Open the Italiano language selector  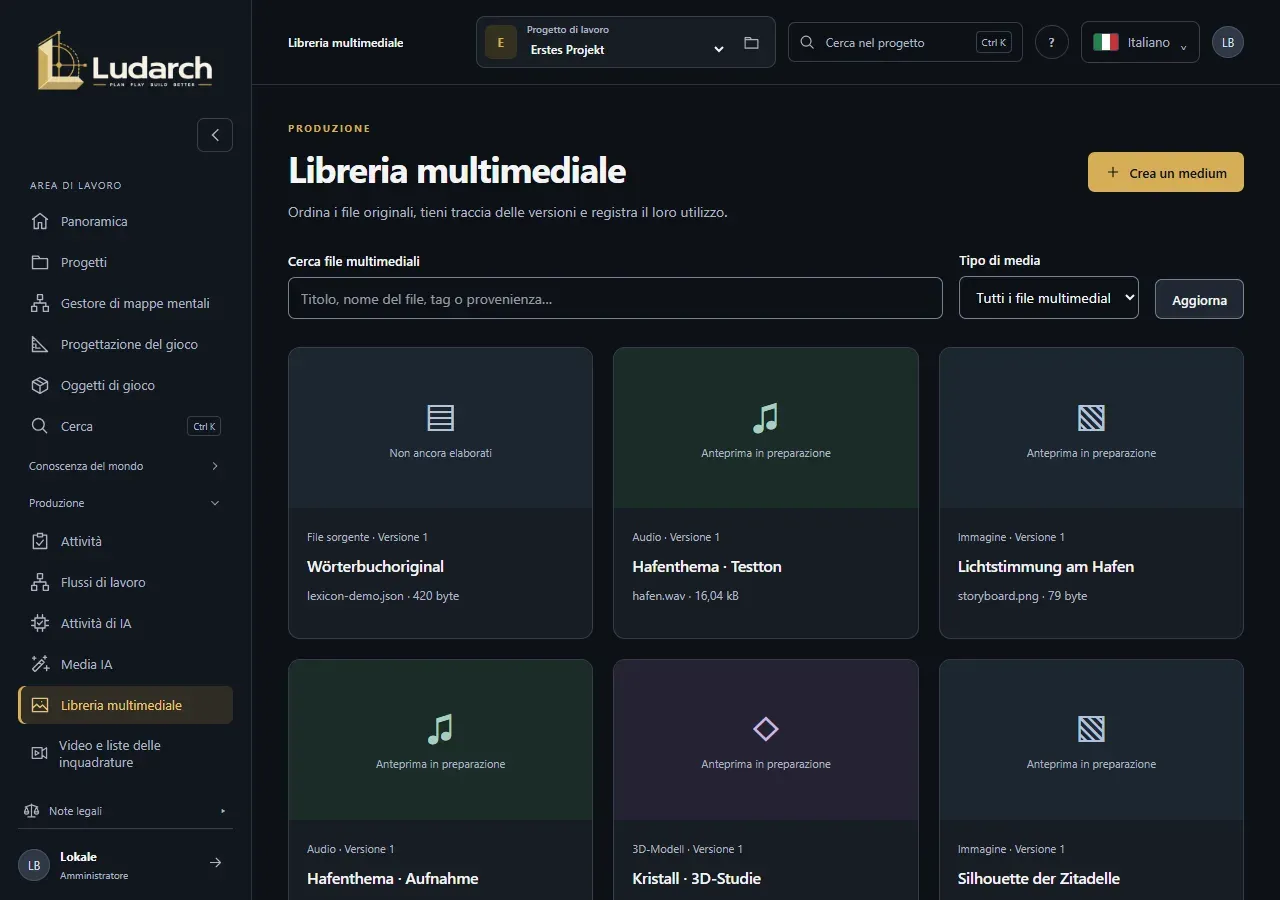click(1140, 42)
